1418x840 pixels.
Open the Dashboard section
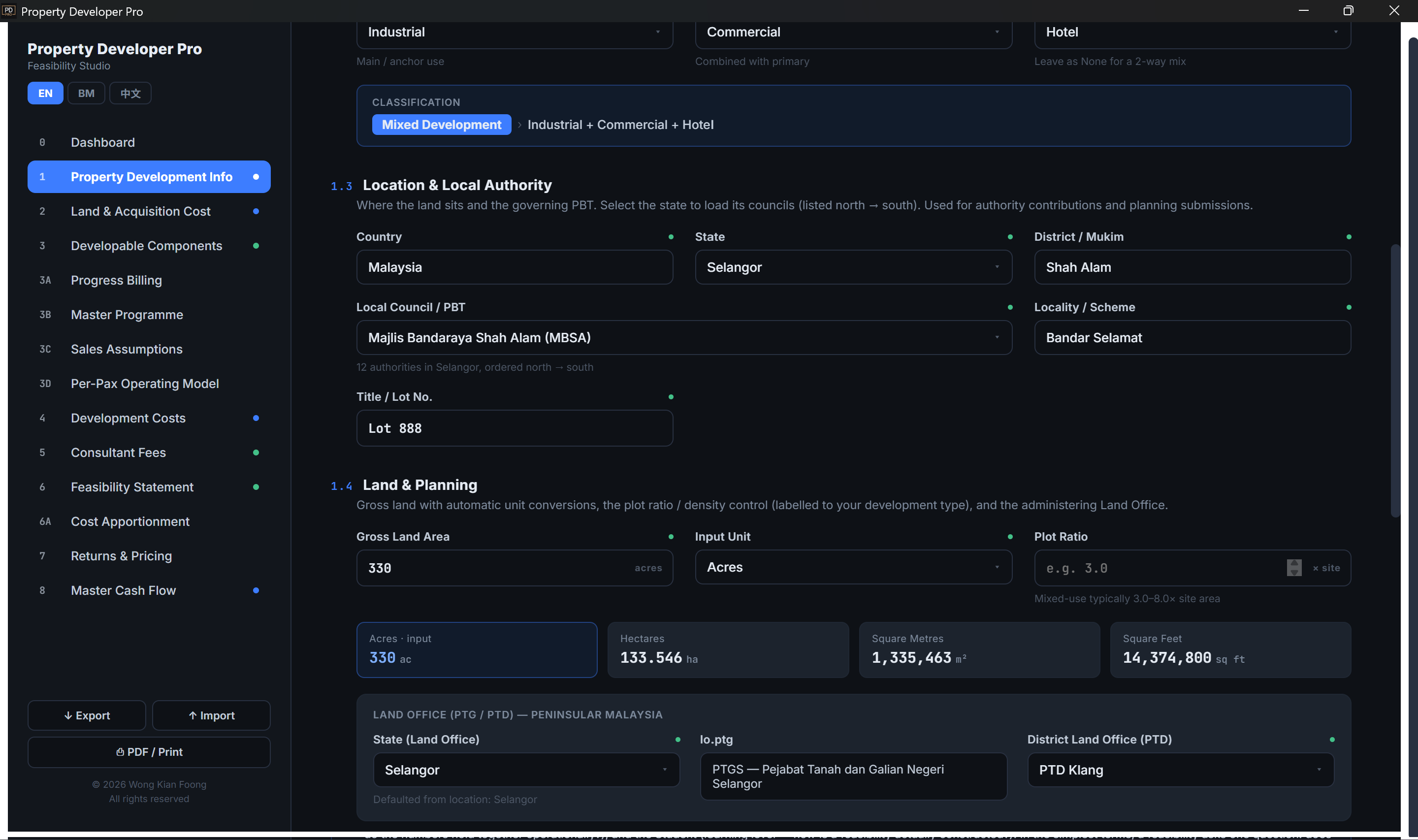click(x=149, y=143)
